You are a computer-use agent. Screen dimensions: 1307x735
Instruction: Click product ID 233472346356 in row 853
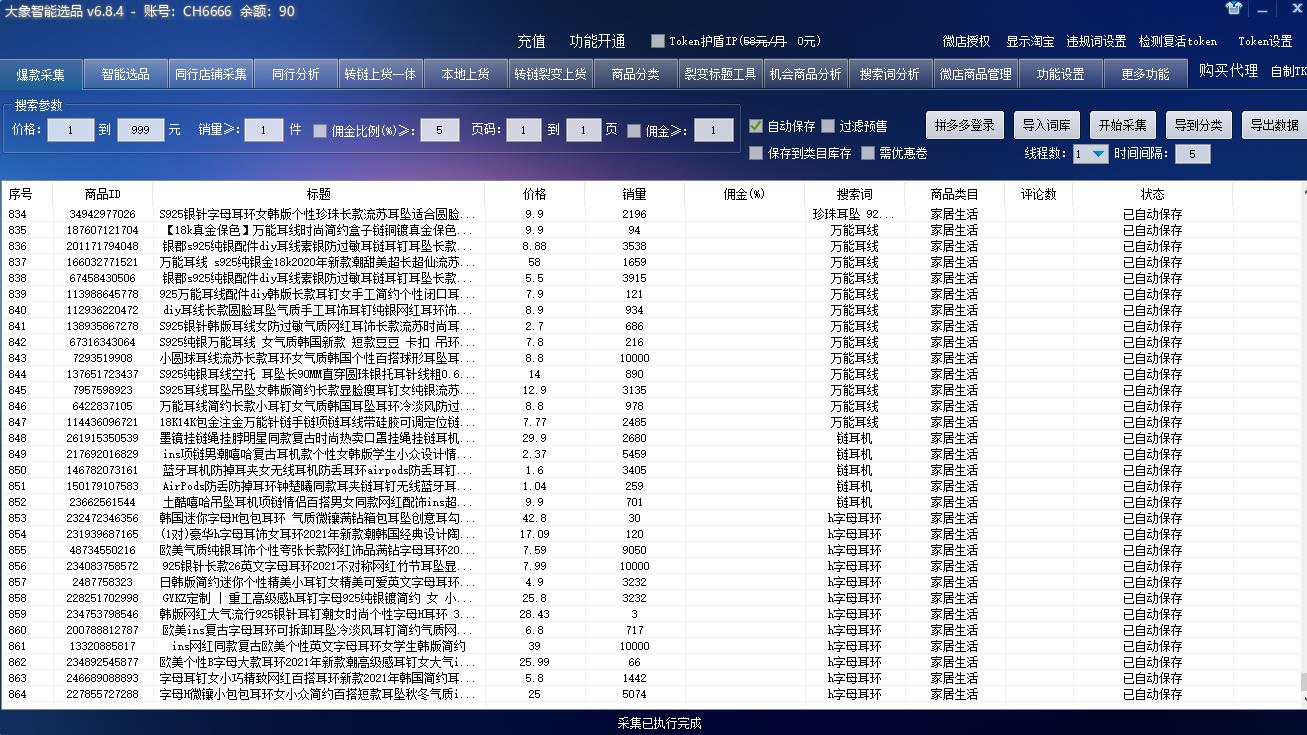pyautogui.click(x=103, y=518)
